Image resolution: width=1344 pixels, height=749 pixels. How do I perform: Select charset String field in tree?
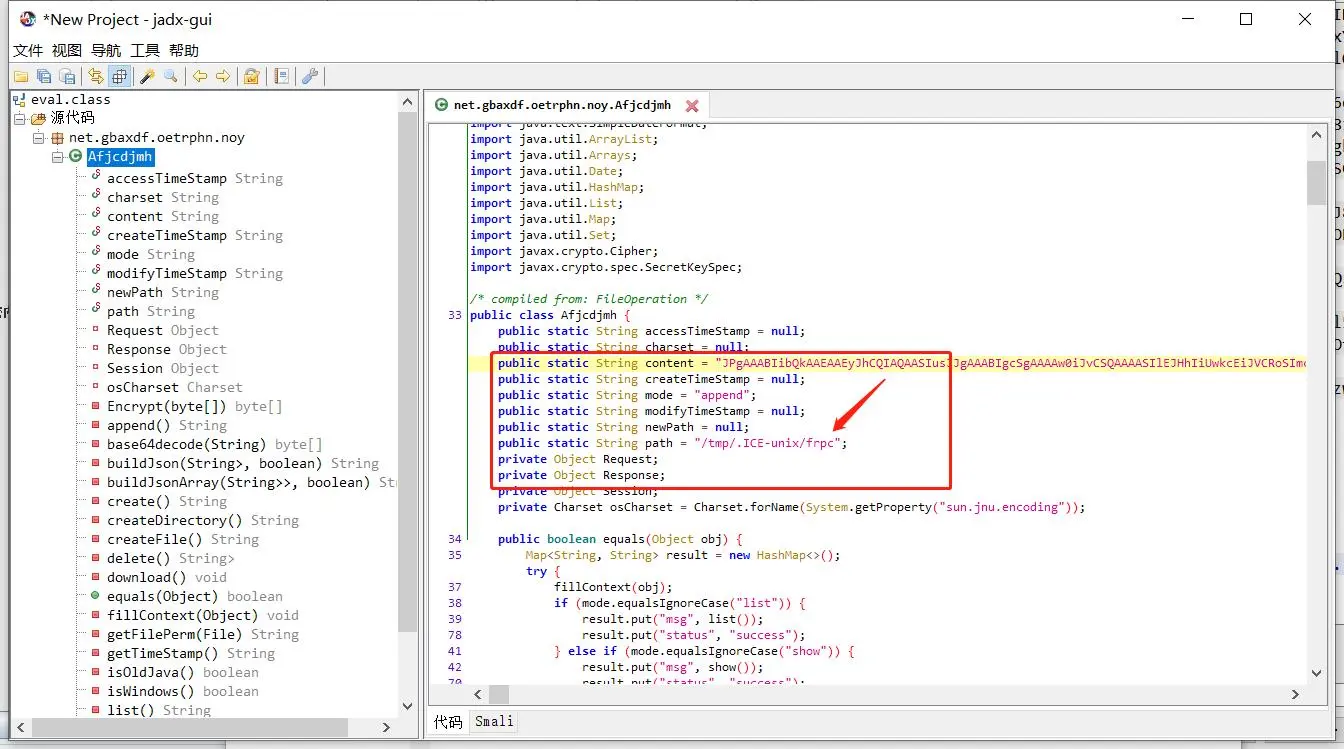tap(163, 197)
